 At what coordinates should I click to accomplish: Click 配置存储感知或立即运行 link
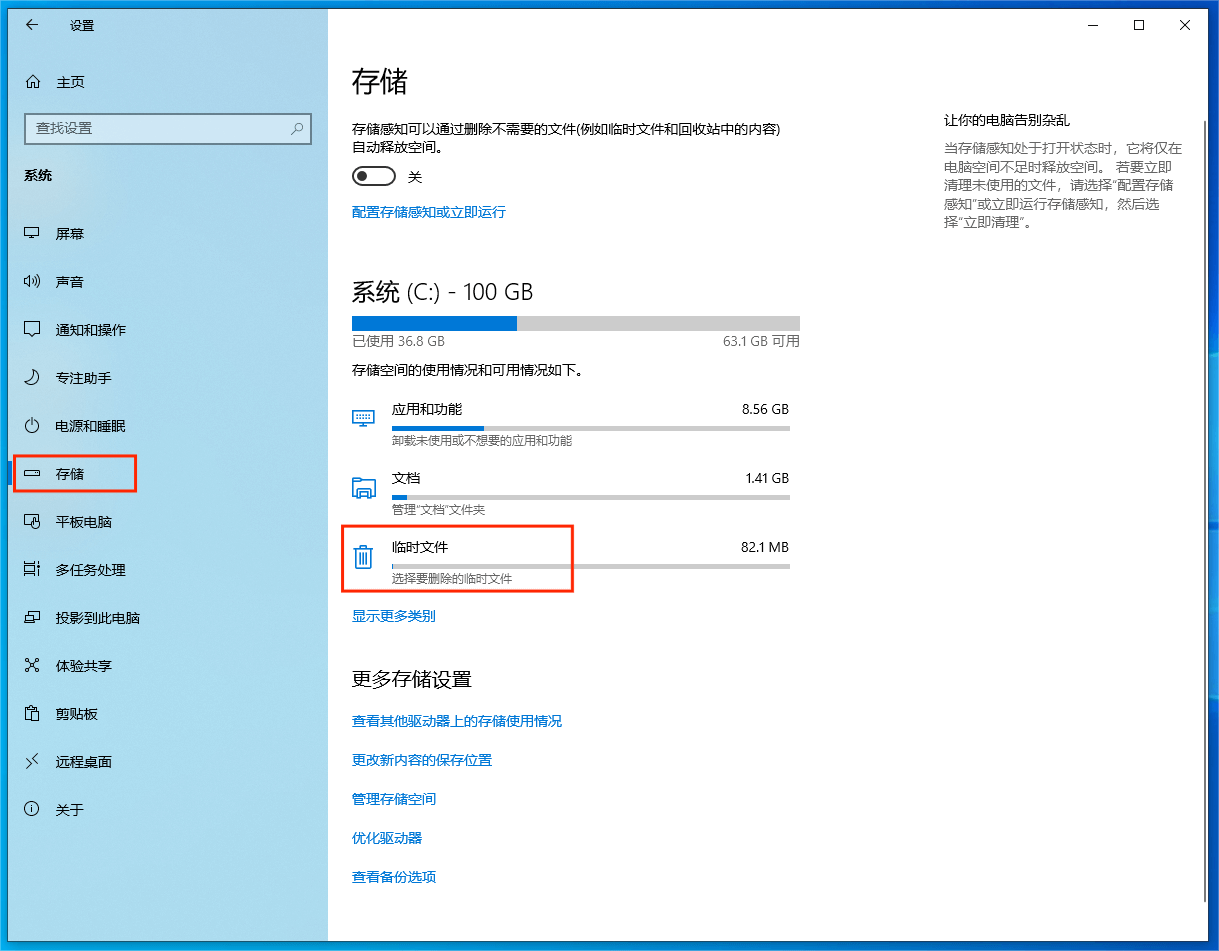tap(428, 212)
